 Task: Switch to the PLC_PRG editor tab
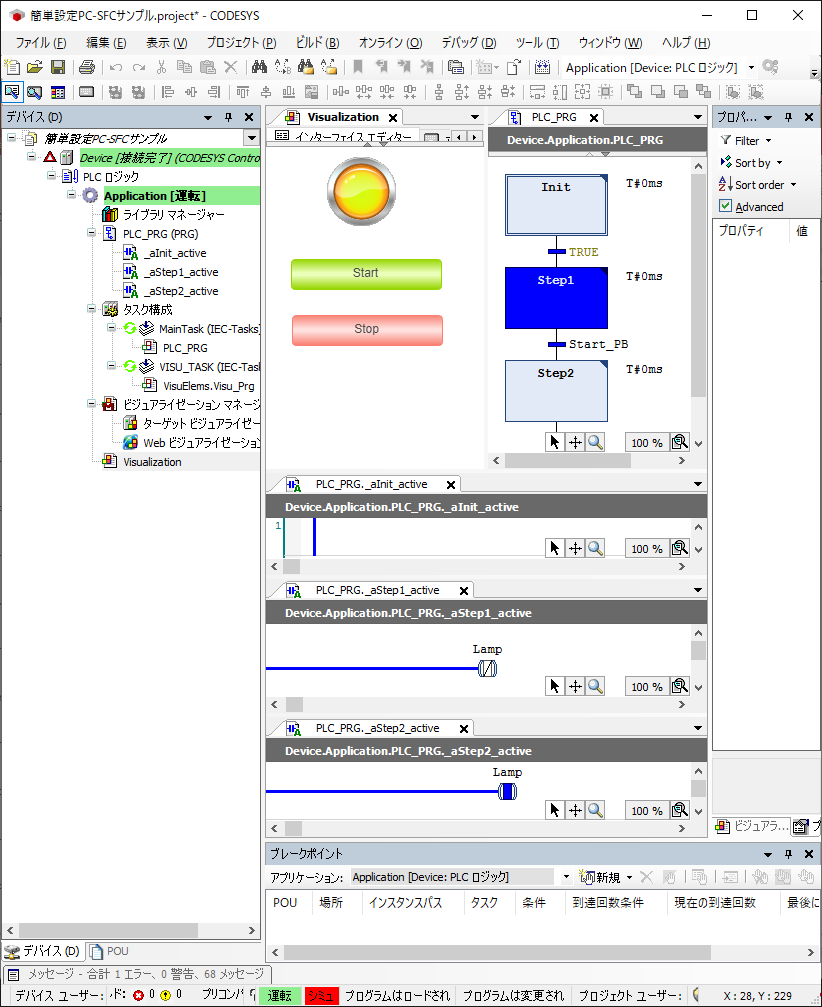(553, 117)
